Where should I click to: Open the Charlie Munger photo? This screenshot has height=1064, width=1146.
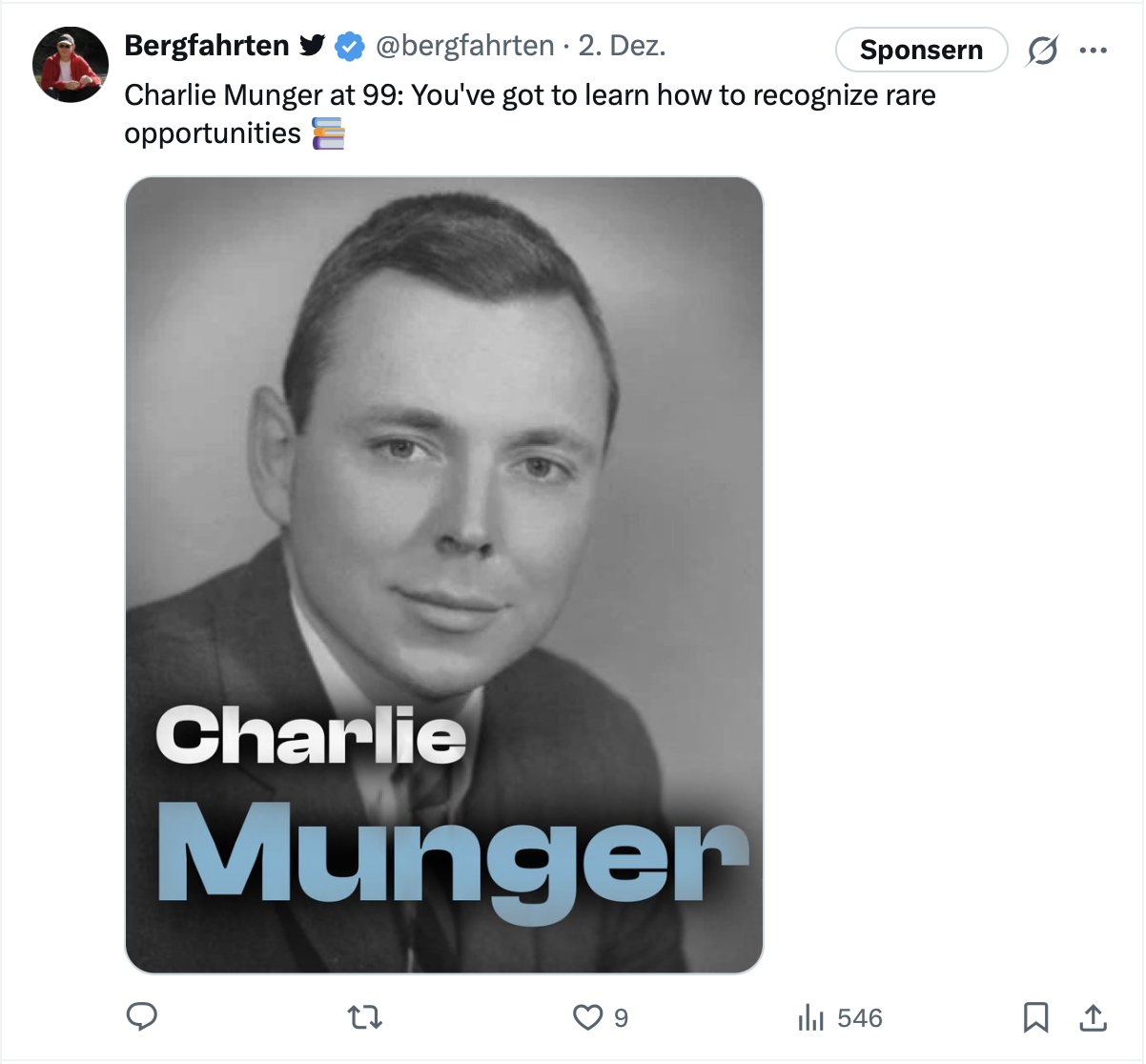(x=444, y=574)
